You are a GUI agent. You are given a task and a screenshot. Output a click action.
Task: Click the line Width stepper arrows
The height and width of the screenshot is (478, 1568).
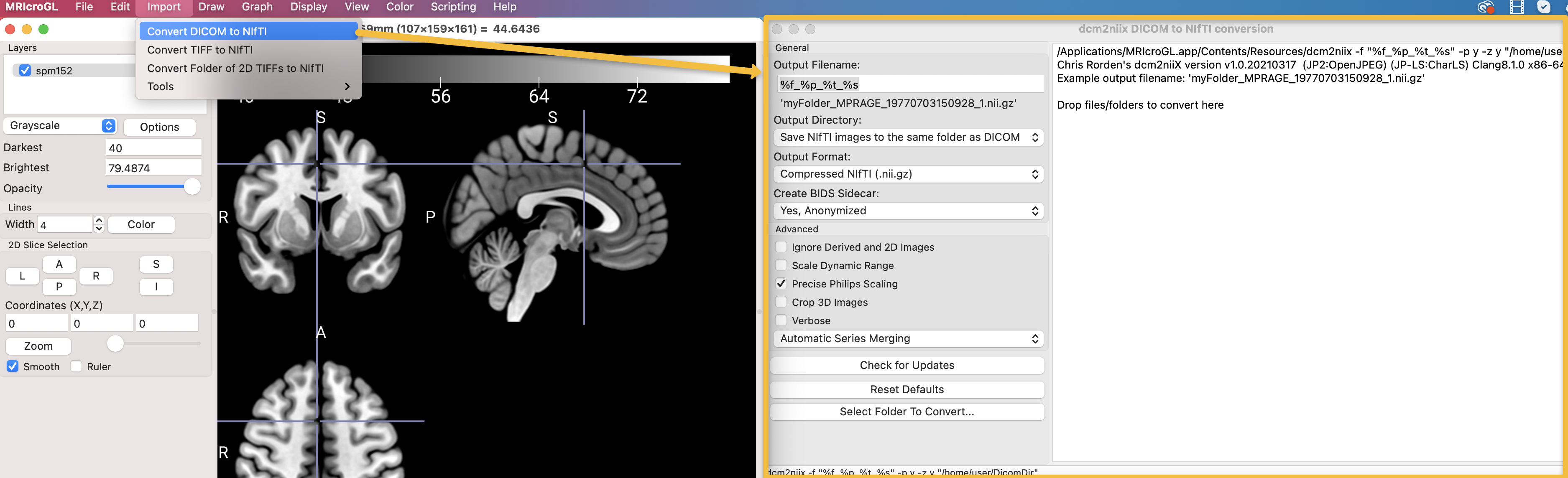coord(99,224)
